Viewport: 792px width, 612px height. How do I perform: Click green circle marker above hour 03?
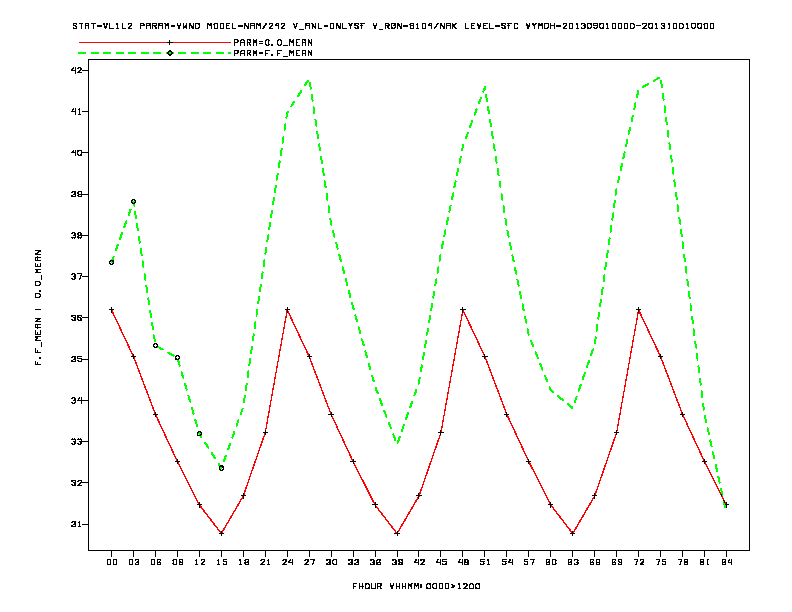(133, 201)
